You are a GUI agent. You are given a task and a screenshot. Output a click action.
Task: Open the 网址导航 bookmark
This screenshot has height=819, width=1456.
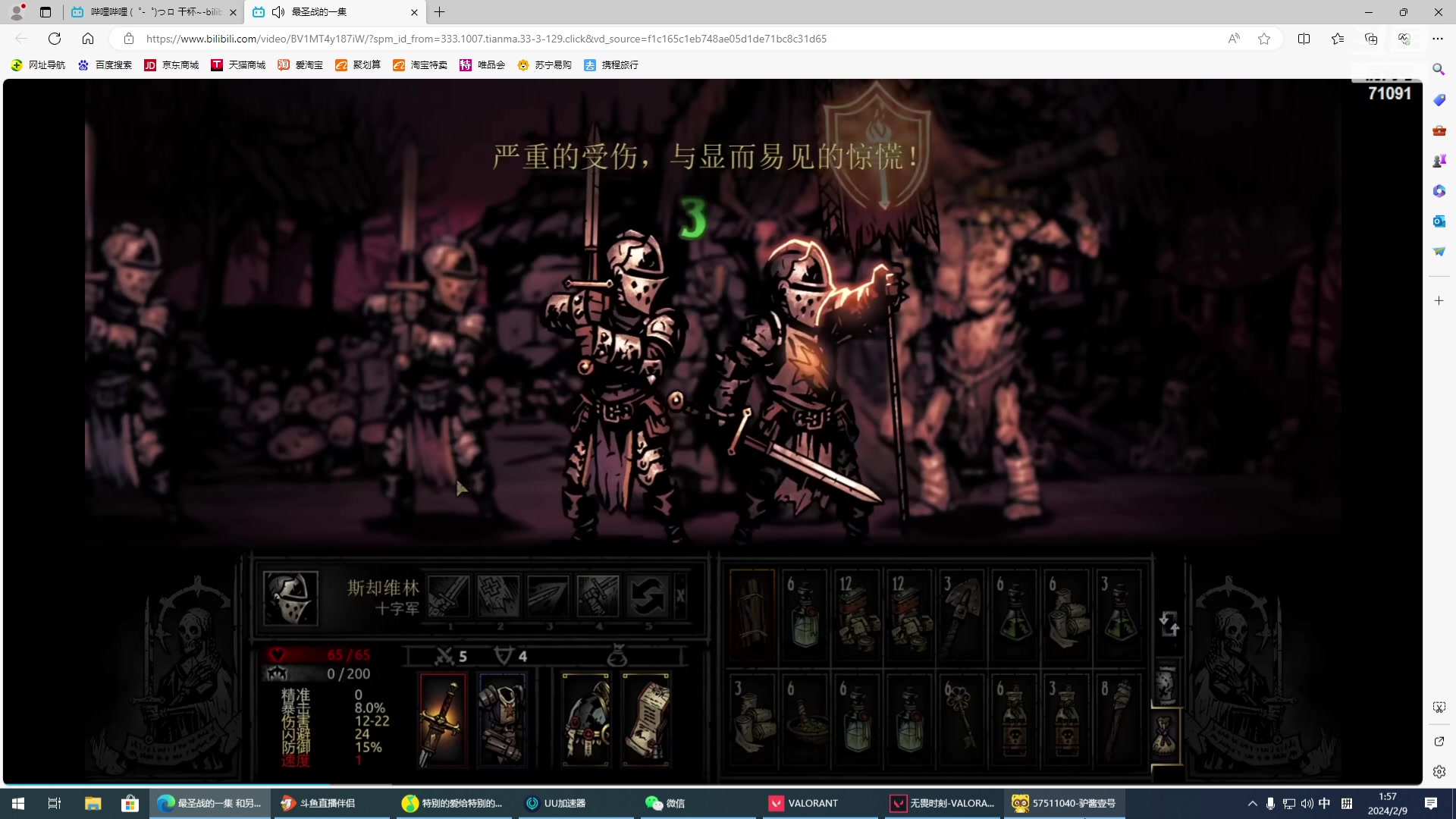(38, 65)
